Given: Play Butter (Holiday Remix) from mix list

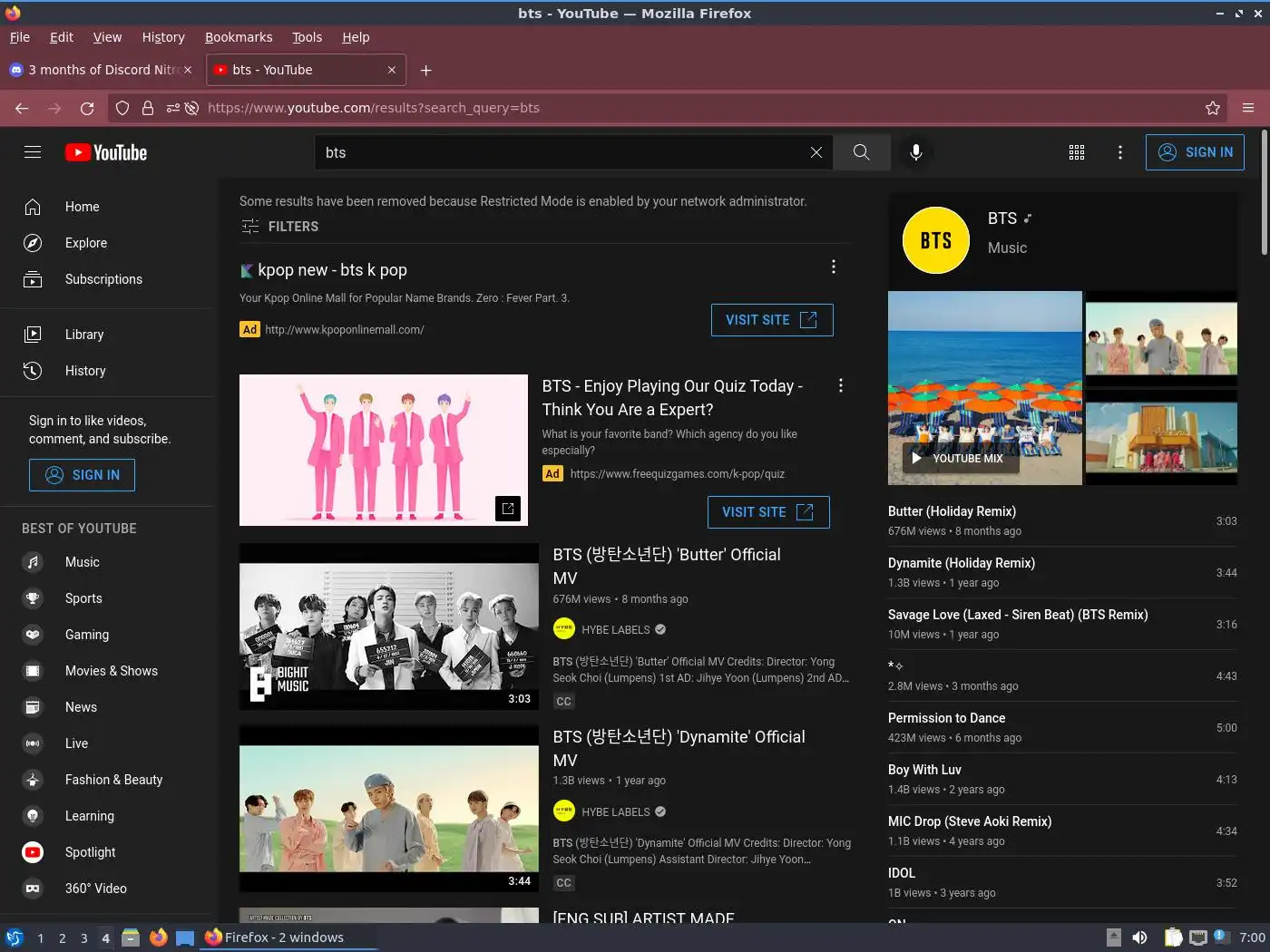Looking at the screenshot, I should pyautogui.click(x=1062, y=520).
